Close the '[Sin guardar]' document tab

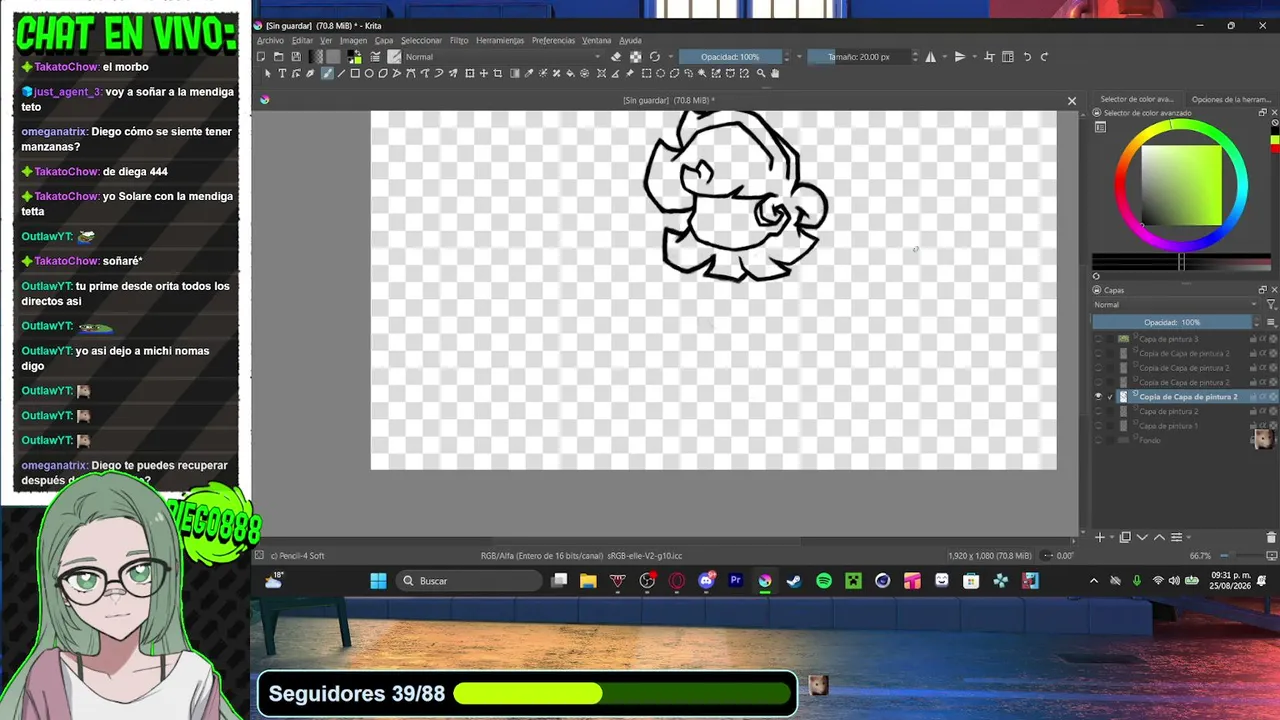click(x=1072, y=101)
